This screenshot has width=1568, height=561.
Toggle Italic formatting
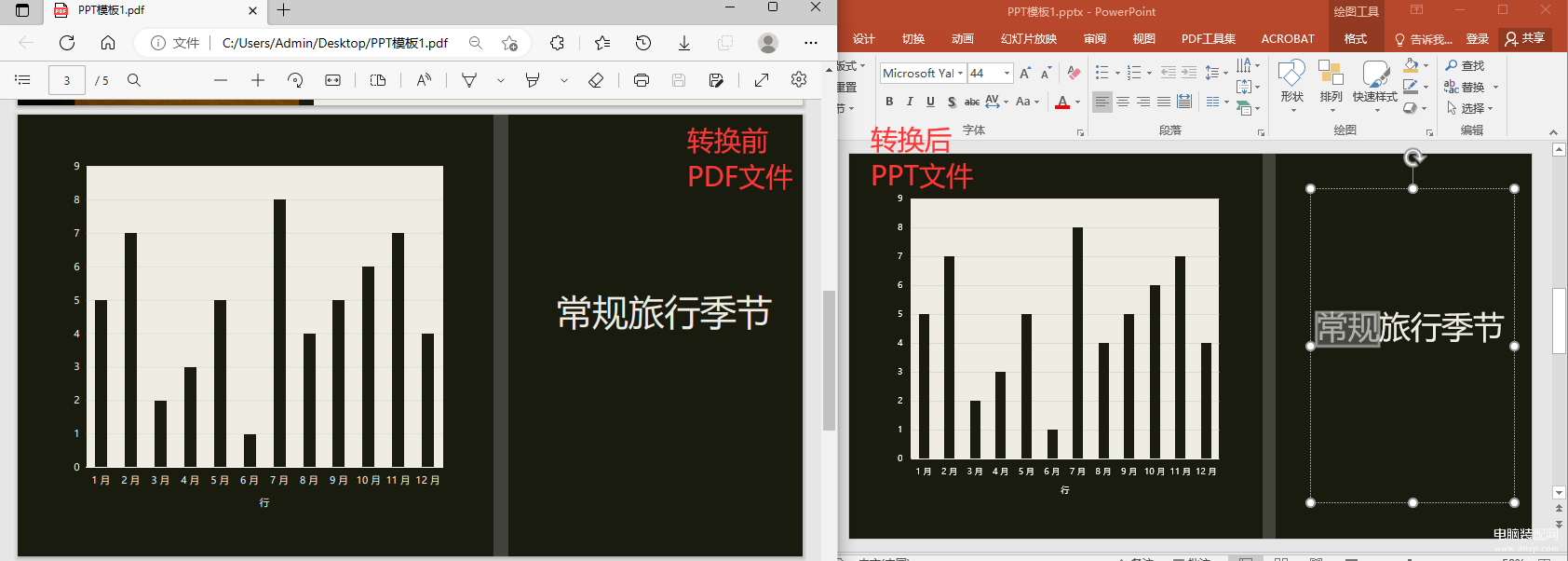[x=910, y=102]
